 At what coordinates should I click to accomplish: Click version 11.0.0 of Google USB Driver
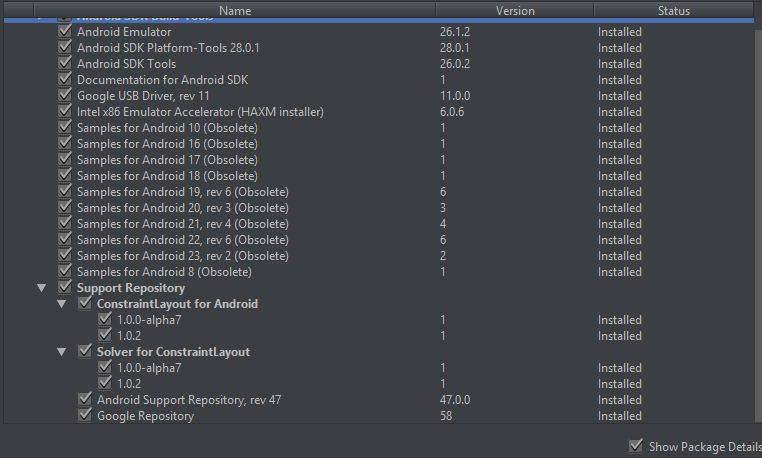click(455, 96)
